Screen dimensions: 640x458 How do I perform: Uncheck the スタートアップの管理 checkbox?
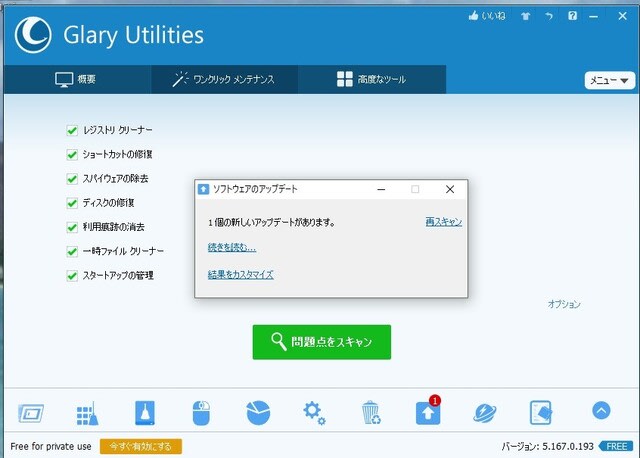tap(72, 276)
